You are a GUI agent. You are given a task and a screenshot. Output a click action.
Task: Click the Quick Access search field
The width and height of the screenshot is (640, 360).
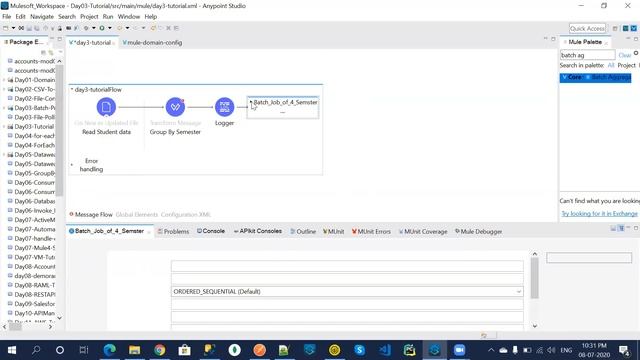pos(587,28)
